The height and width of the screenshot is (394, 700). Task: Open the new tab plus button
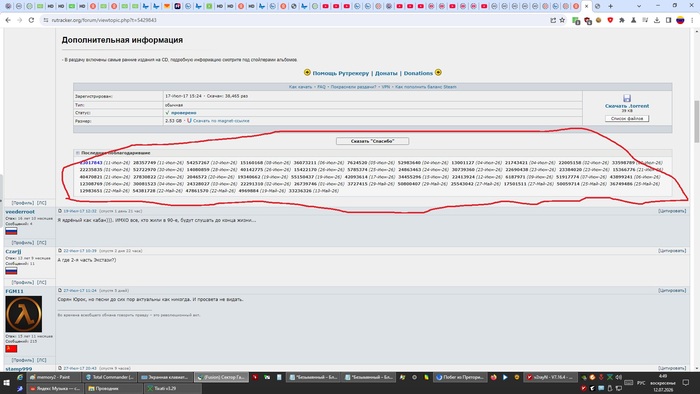pyautogui.click(x=610, y=6)
